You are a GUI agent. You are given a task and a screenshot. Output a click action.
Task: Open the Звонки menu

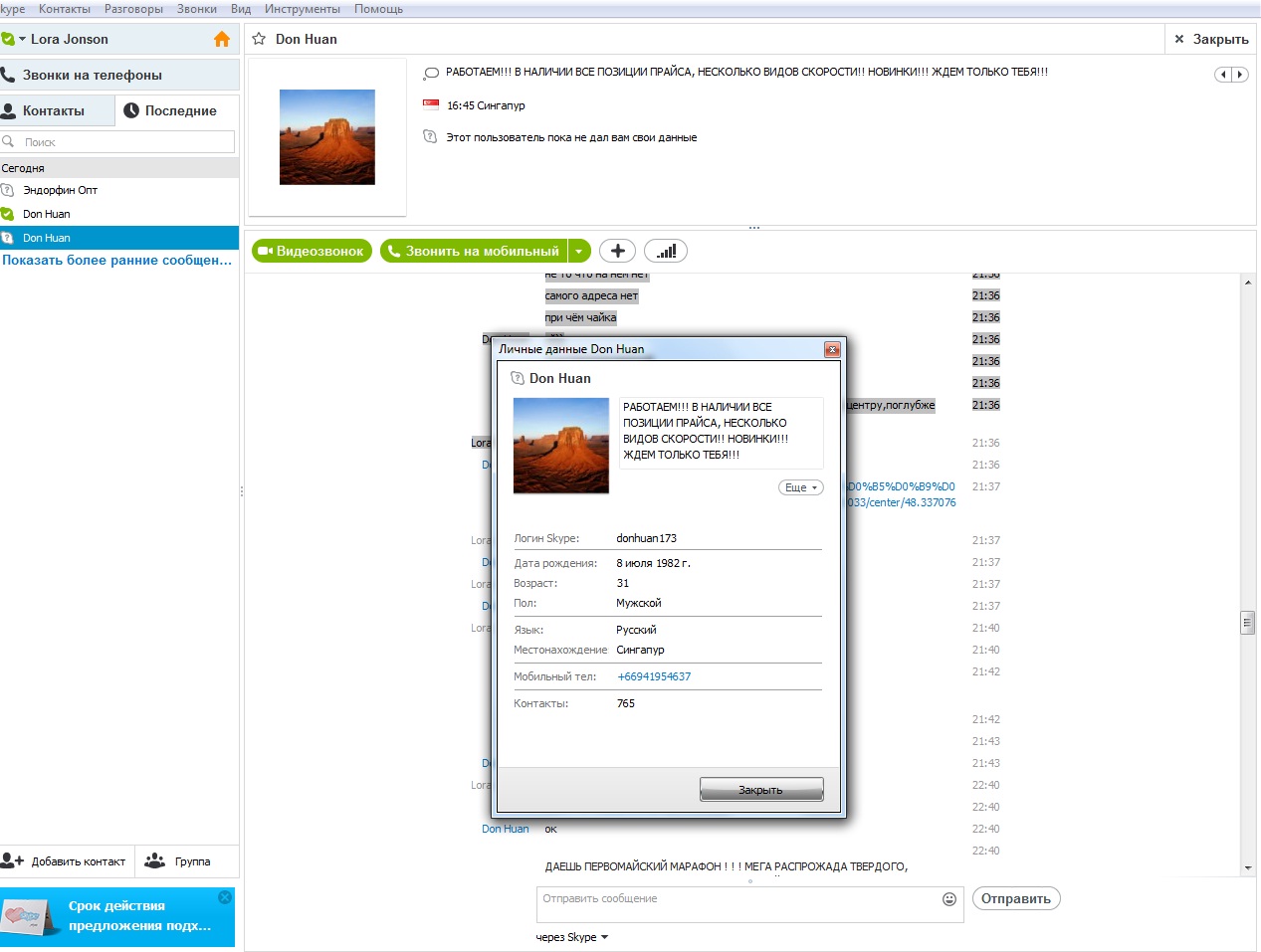197,9
